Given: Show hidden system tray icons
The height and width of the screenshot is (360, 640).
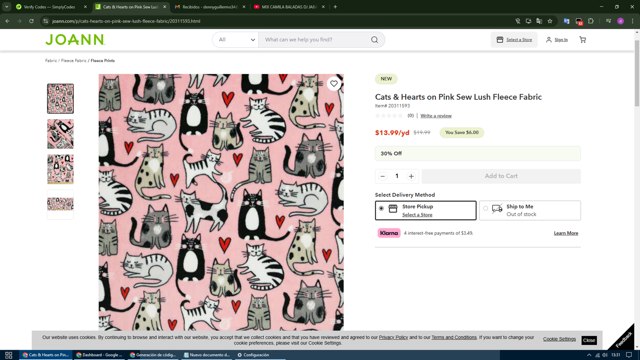Looking at the screenshot, I should point(589,355).
